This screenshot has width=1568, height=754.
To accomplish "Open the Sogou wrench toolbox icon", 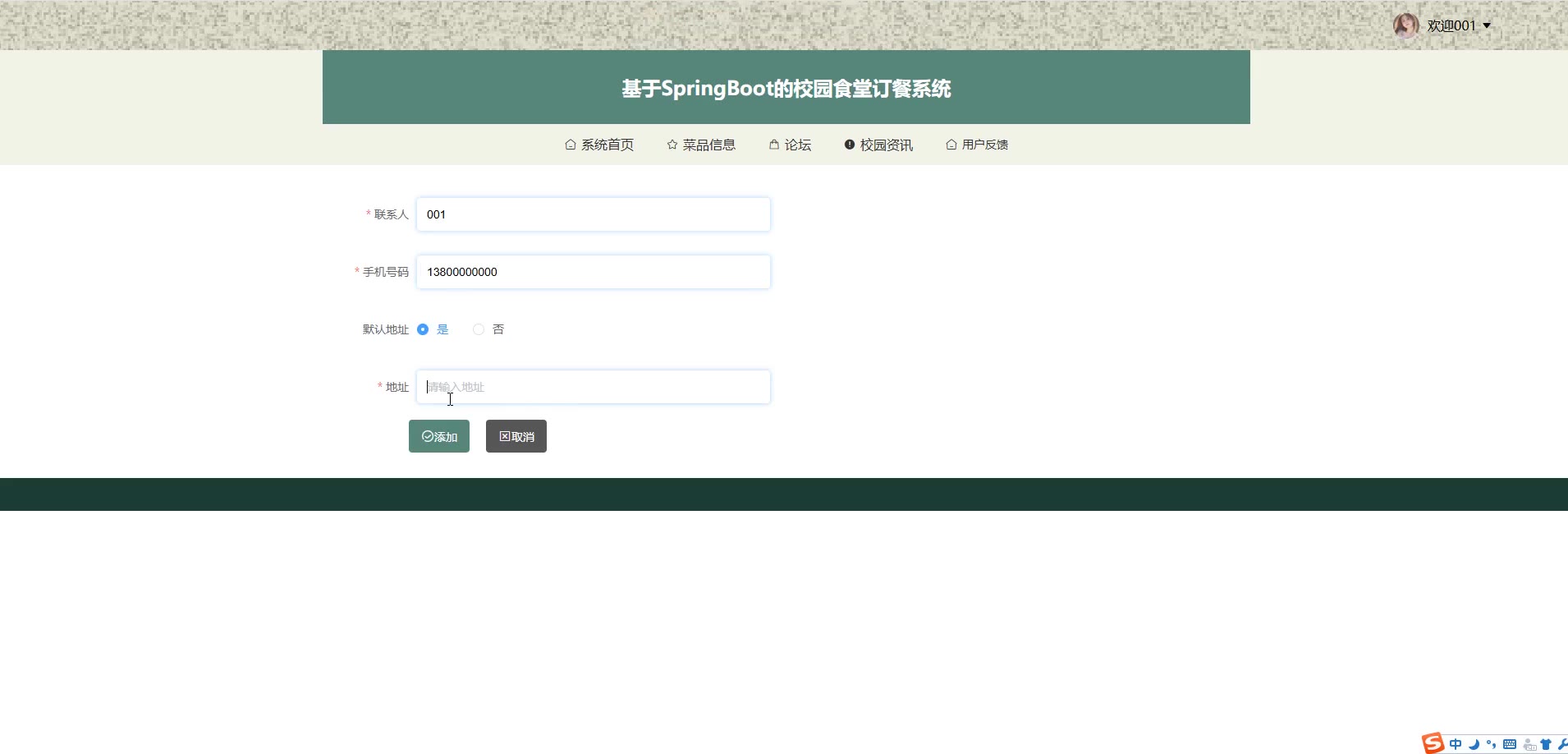I will [1562, 744].
